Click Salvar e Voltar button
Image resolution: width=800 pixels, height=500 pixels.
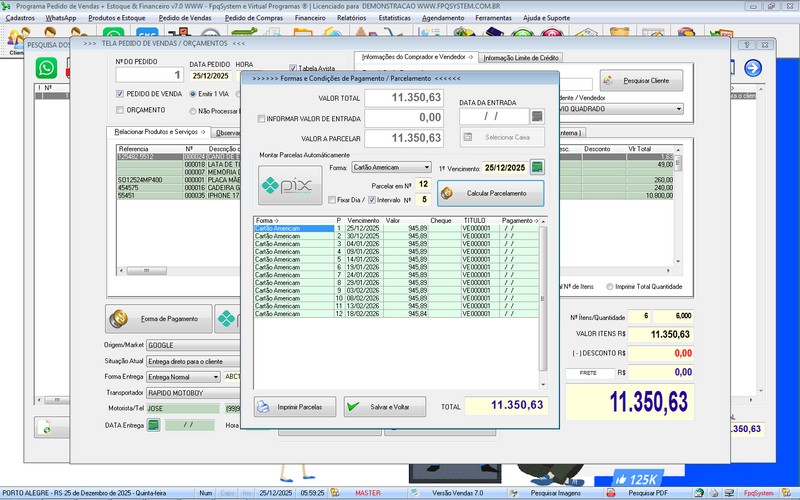(x=385, y=407)
